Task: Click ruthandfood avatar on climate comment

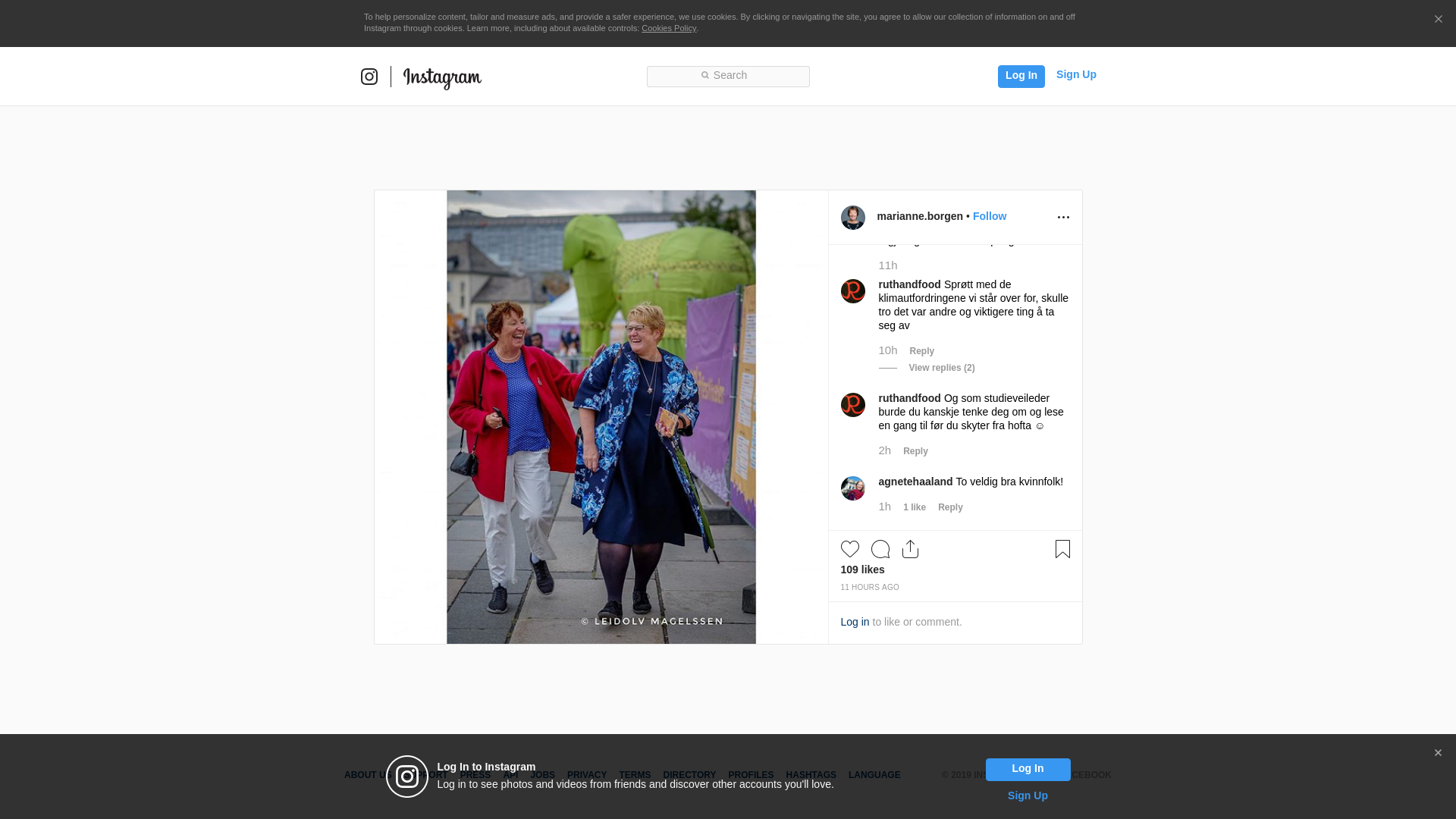Action: [853, 291]
